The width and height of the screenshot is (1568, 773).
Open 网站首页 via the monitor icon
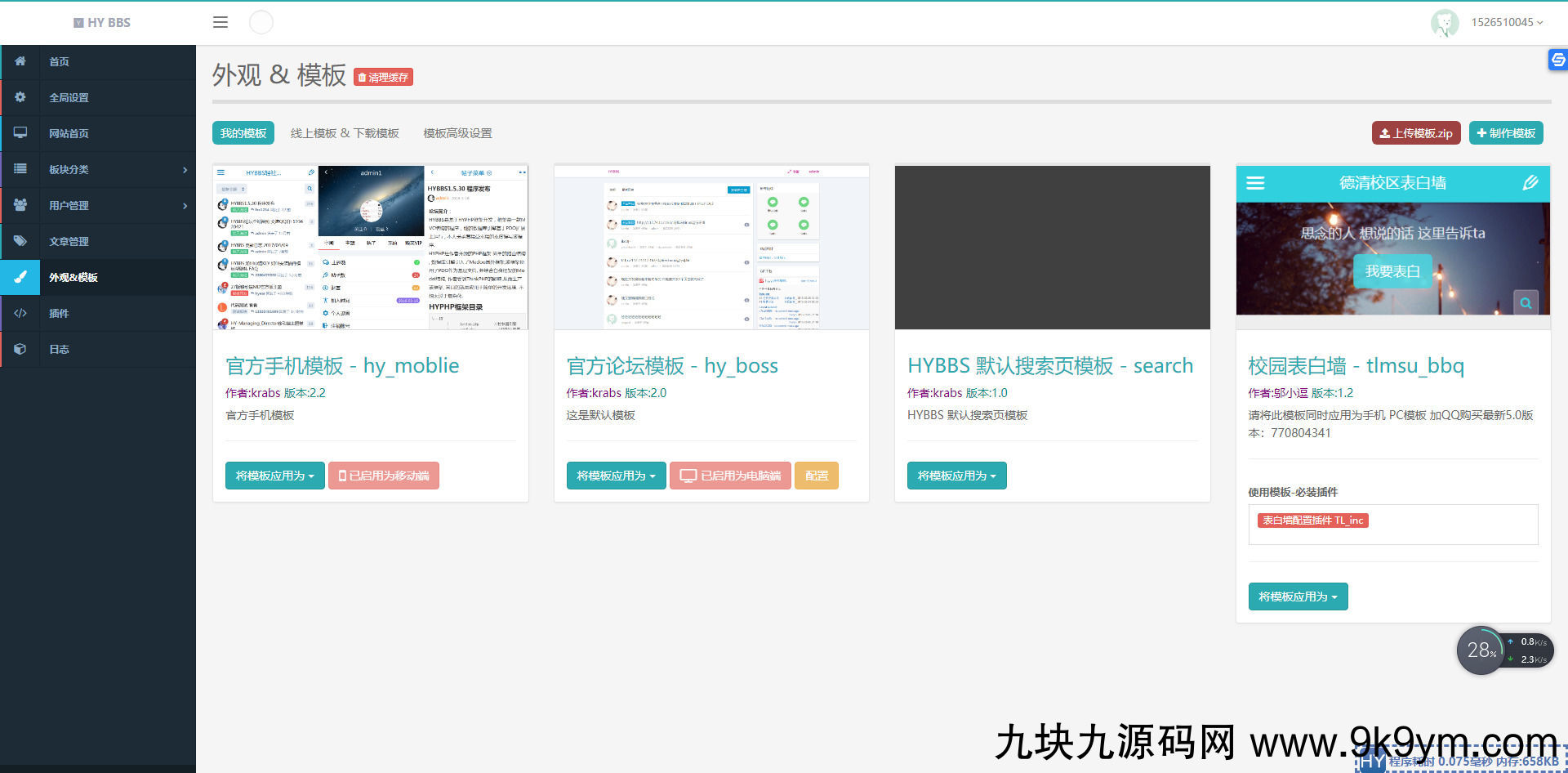(x=20, y=133)
